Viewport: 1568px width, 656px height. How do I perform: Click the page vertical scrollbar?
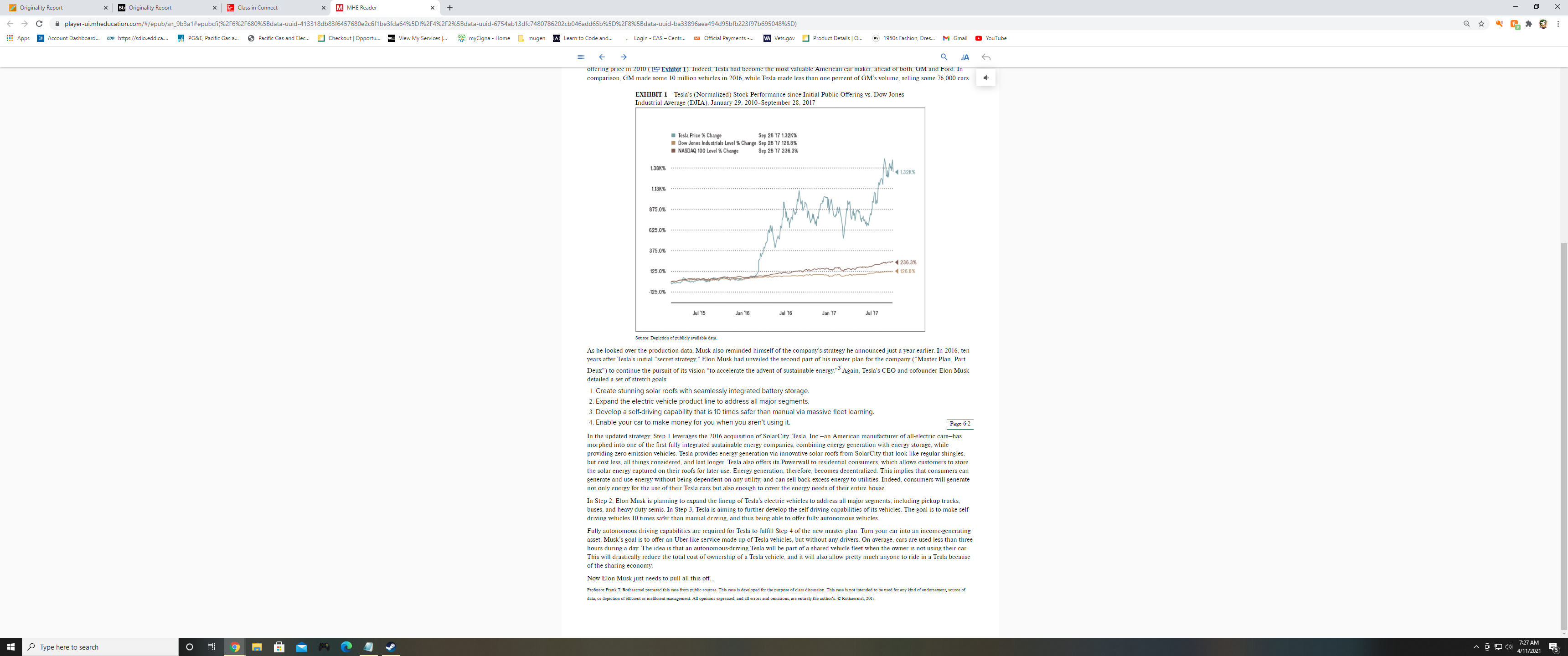pyautogui.click(x=1564, y=437)
